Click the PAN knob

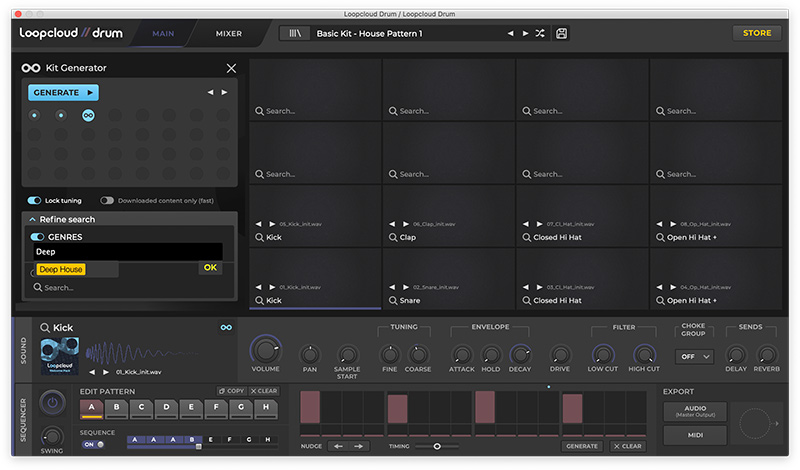(310, 354)
